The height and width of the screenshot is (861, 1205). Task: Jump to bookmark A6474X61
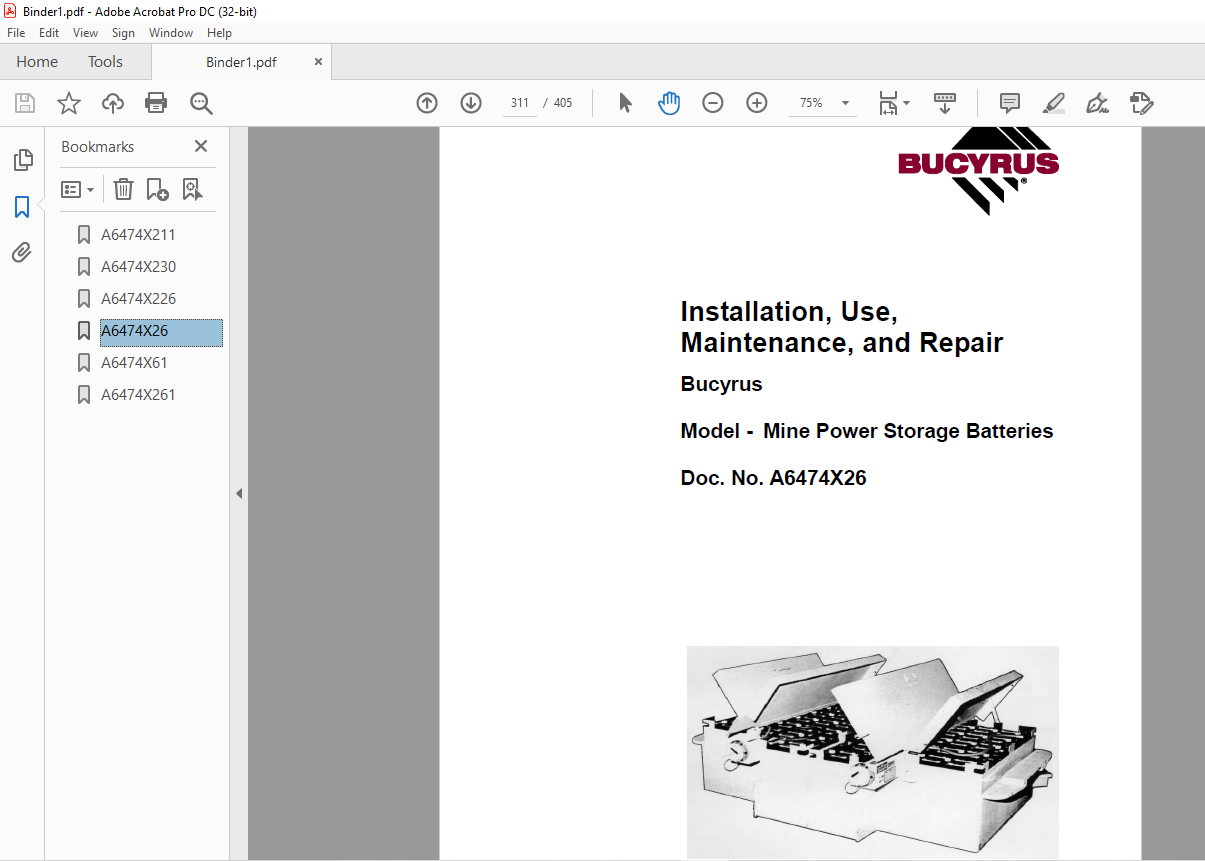pyautogui.click(x=134, y=363)
